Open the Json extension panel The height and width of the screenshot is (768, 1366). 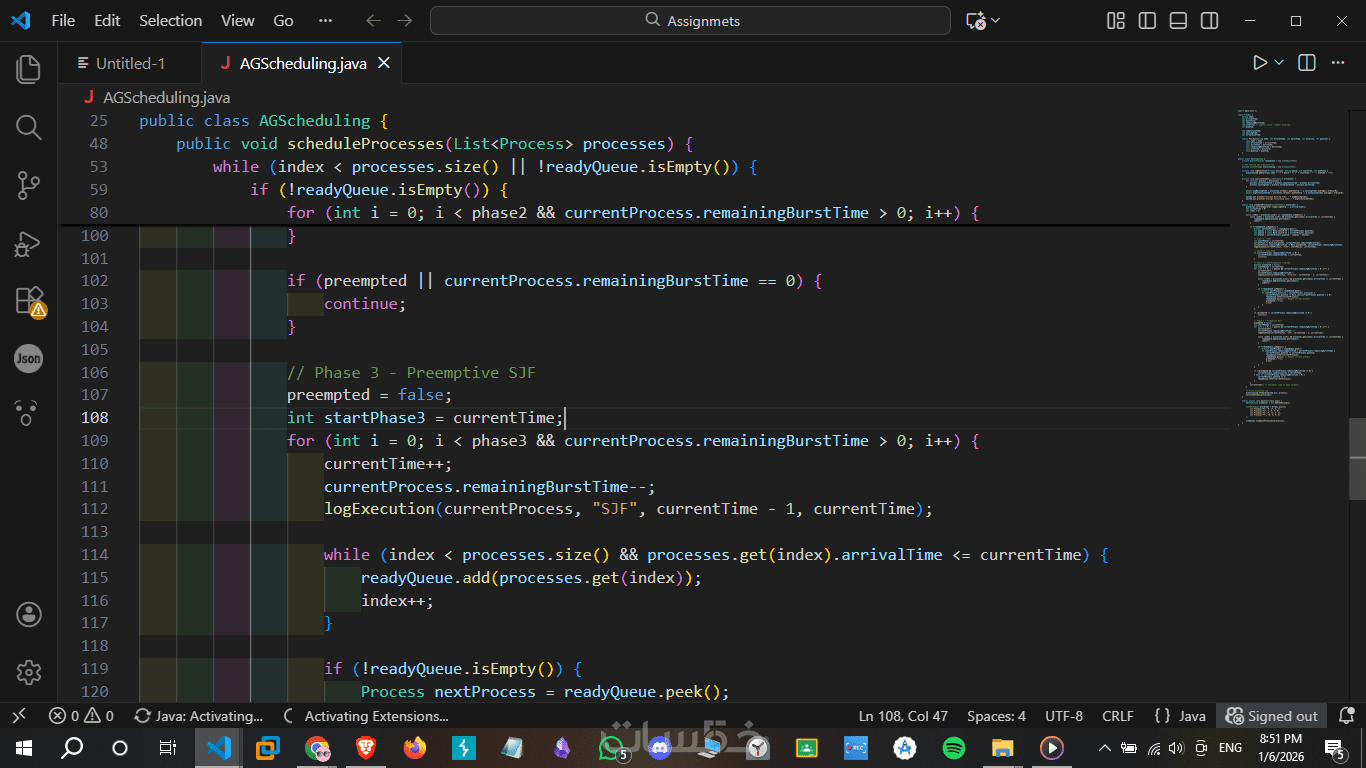click(x=28, y=358)
